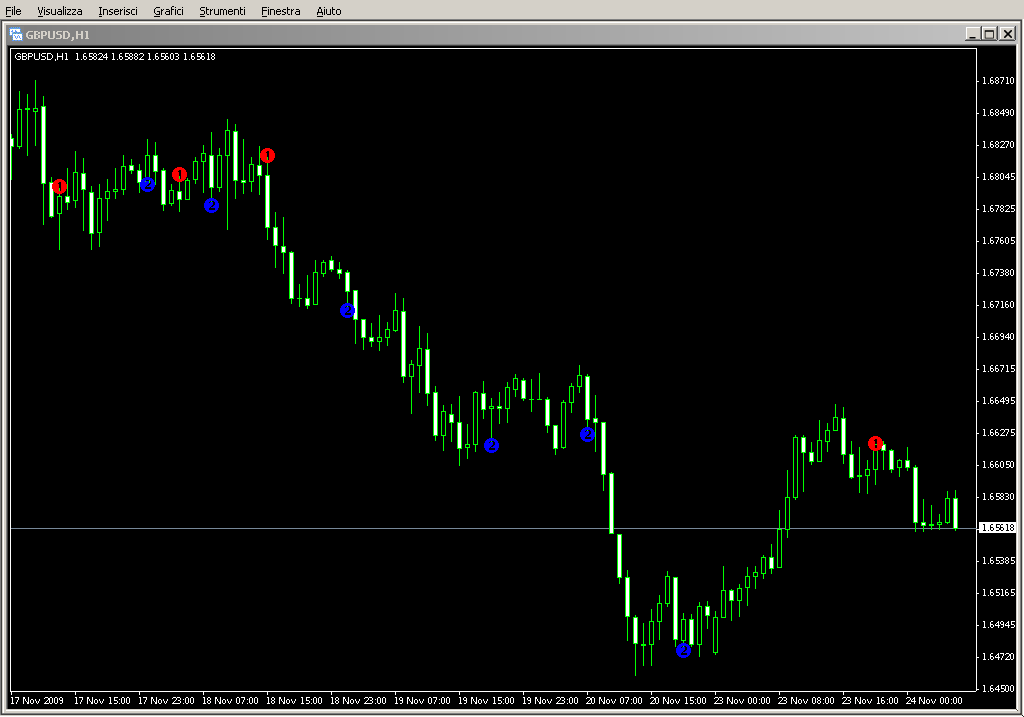Viewport: 1024px width, 717px height.
Task: Click the 1.66940 price axis label
Action: coord(999,337)
